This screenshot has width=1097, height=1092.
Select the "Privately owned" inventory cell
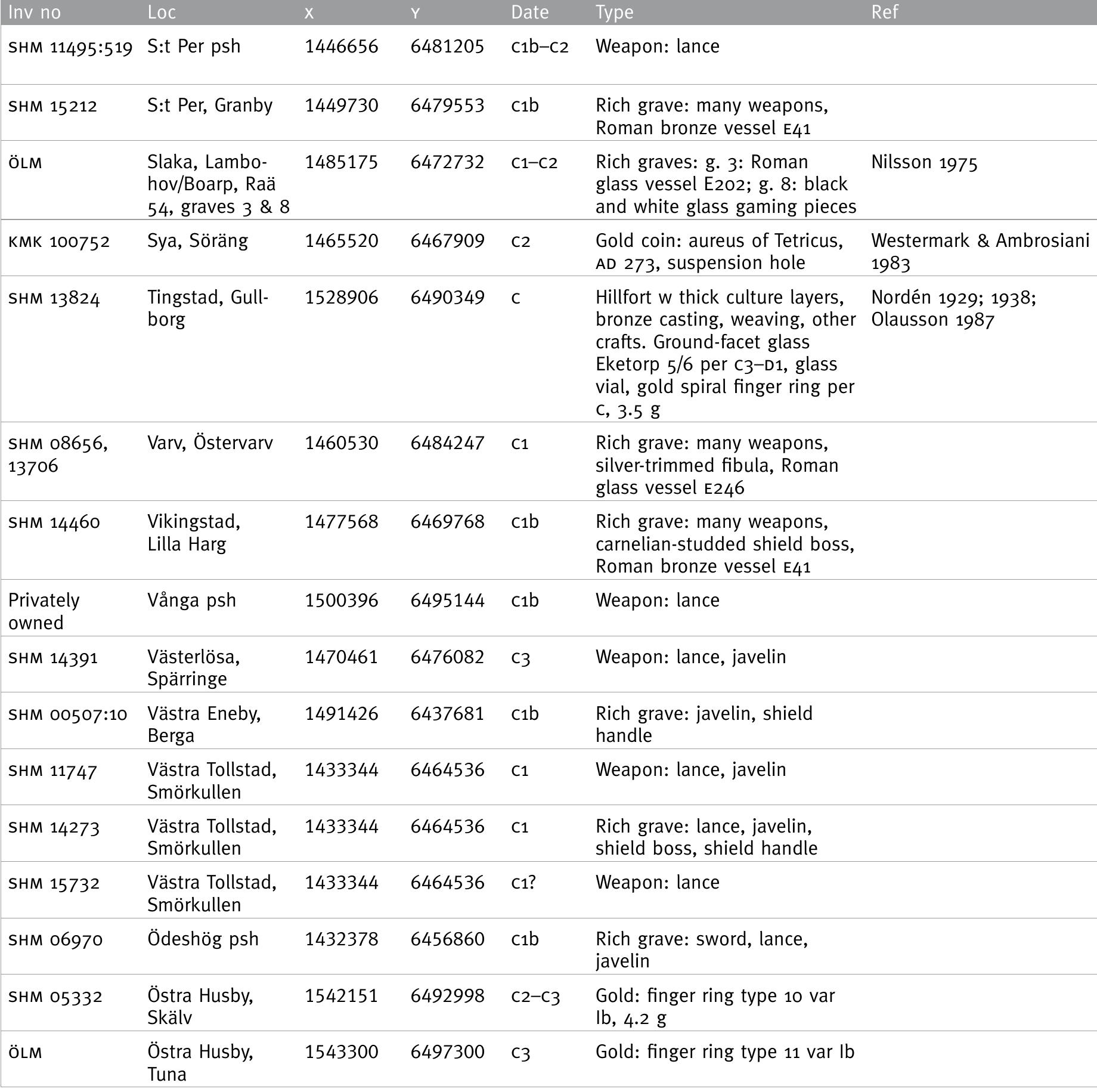click(44, 611)
